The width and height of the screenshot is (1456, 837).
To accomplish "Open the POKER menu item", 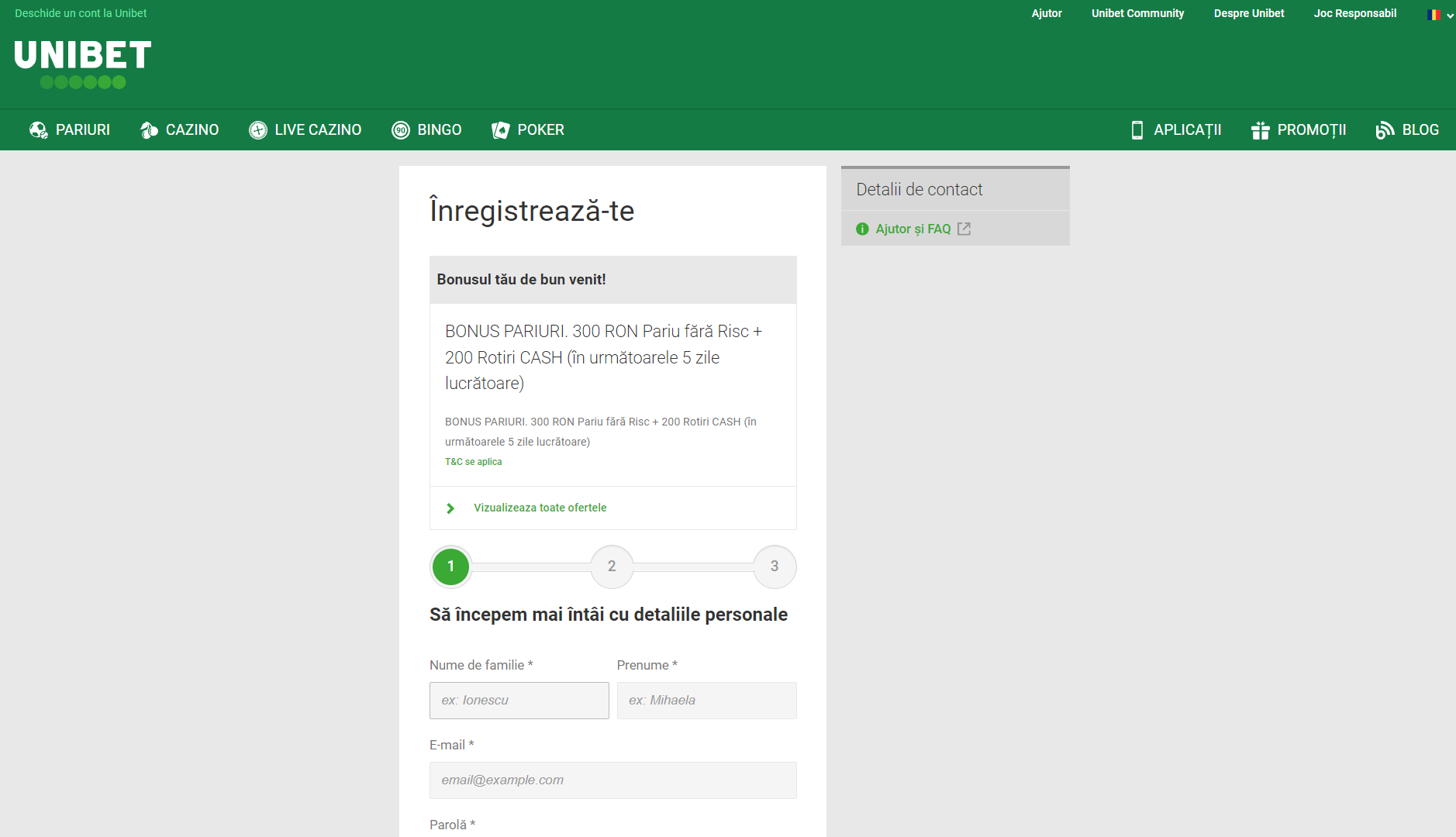I will [528, 130].
